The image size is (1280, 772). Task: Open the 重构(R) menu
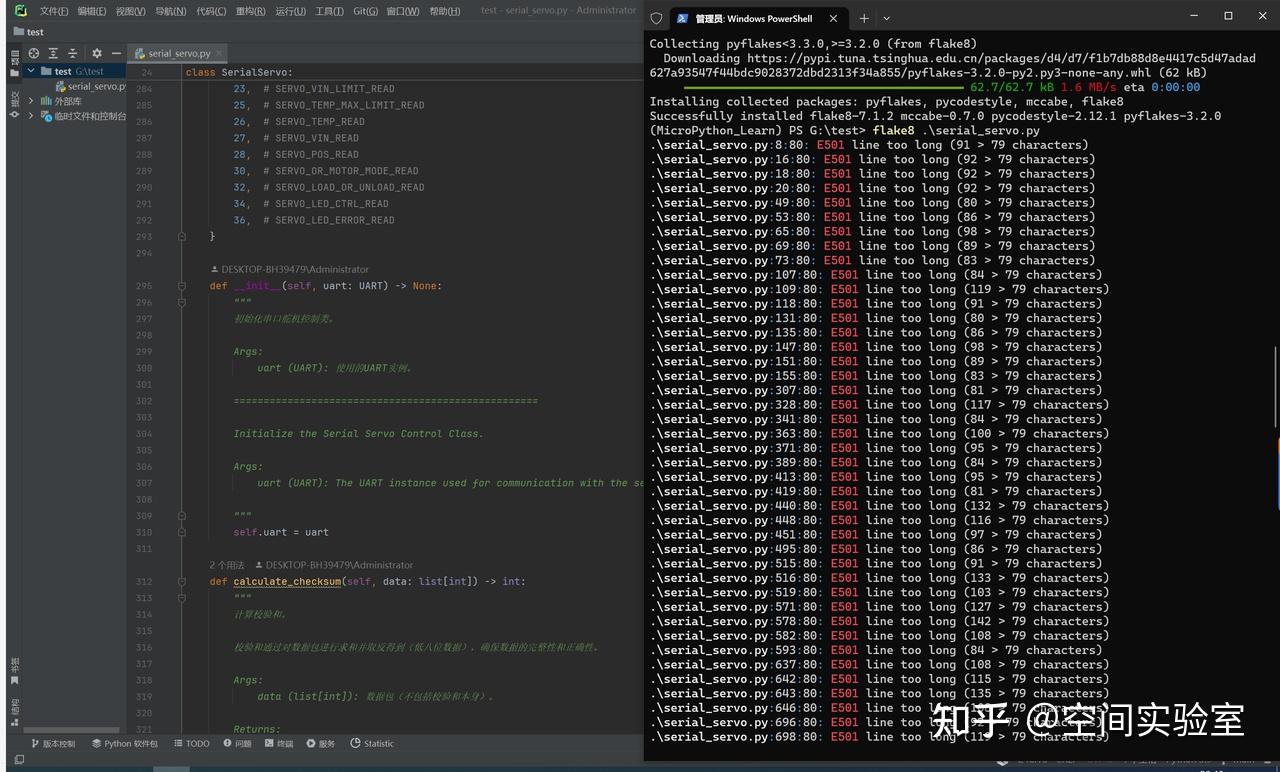coord(251,11)
